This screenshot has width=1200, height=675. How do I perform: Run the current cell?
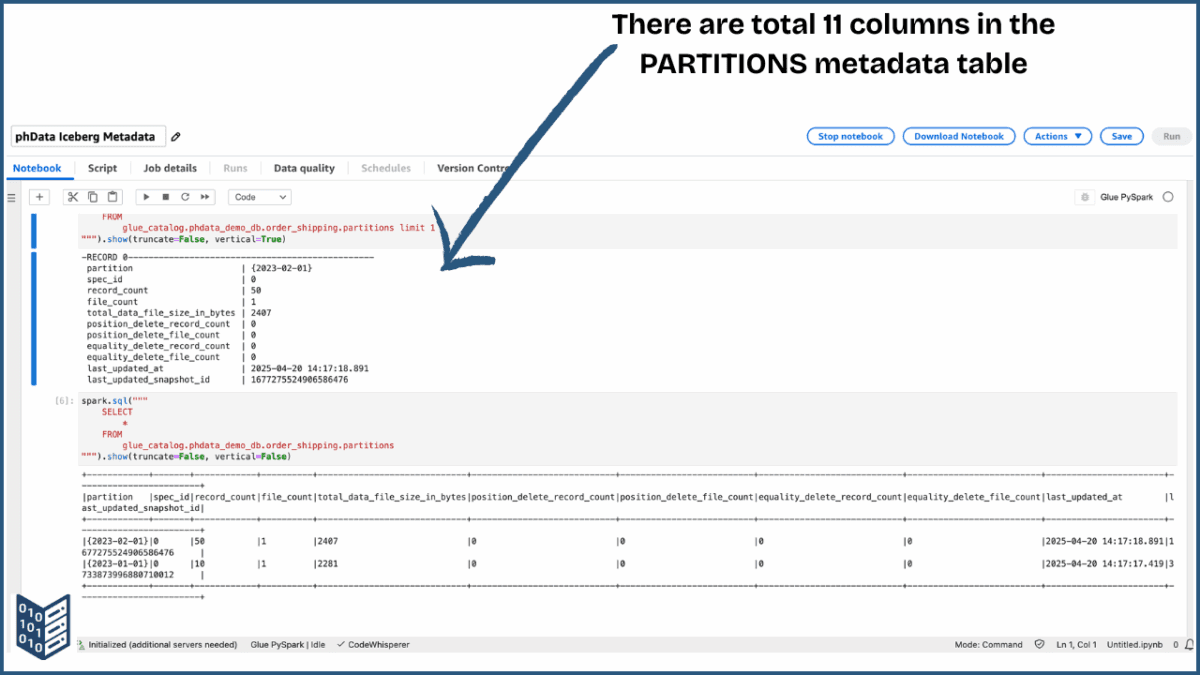146,196
